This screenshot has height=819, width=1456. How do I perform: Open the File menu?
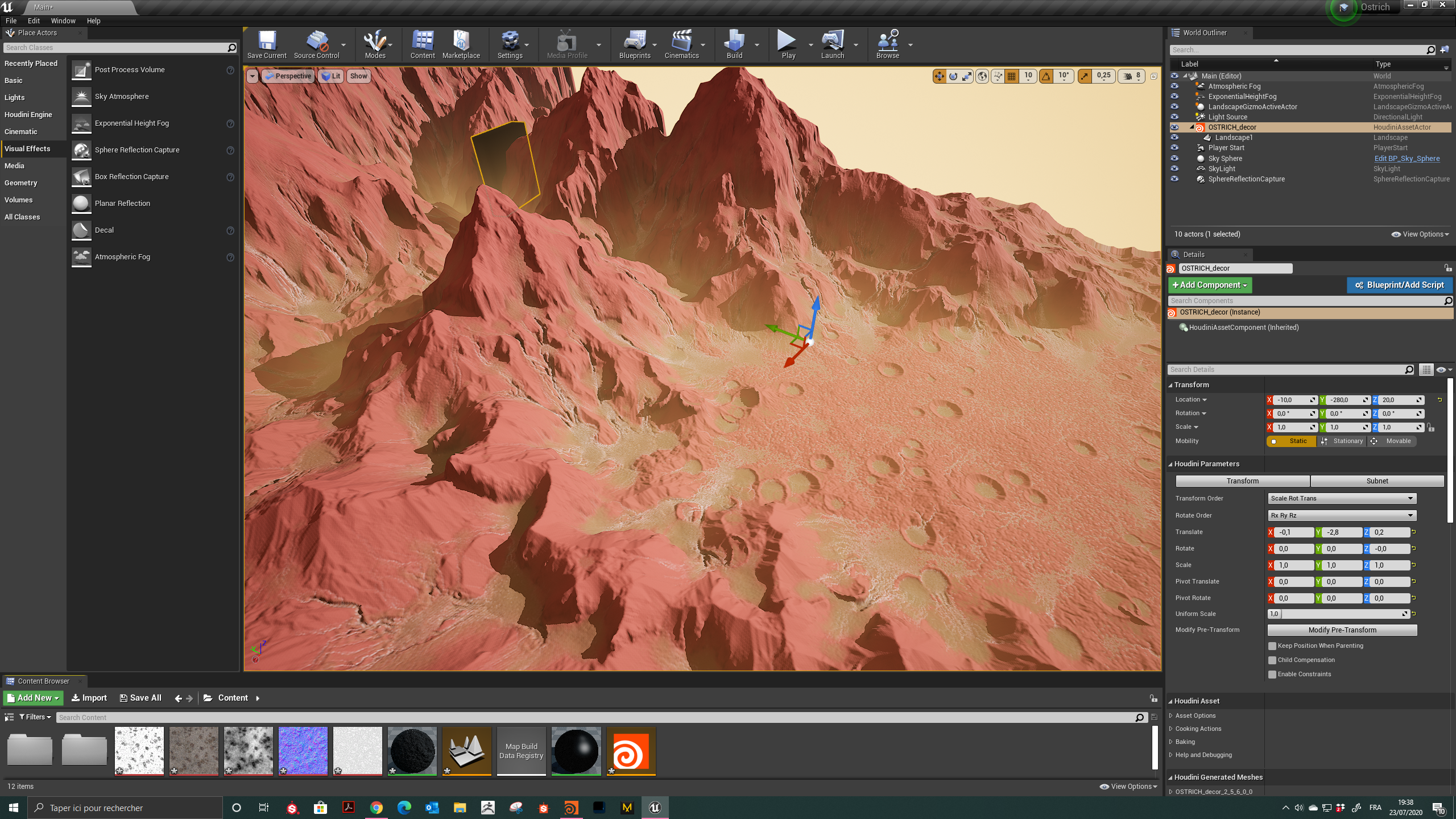click(x=11, y=21)
